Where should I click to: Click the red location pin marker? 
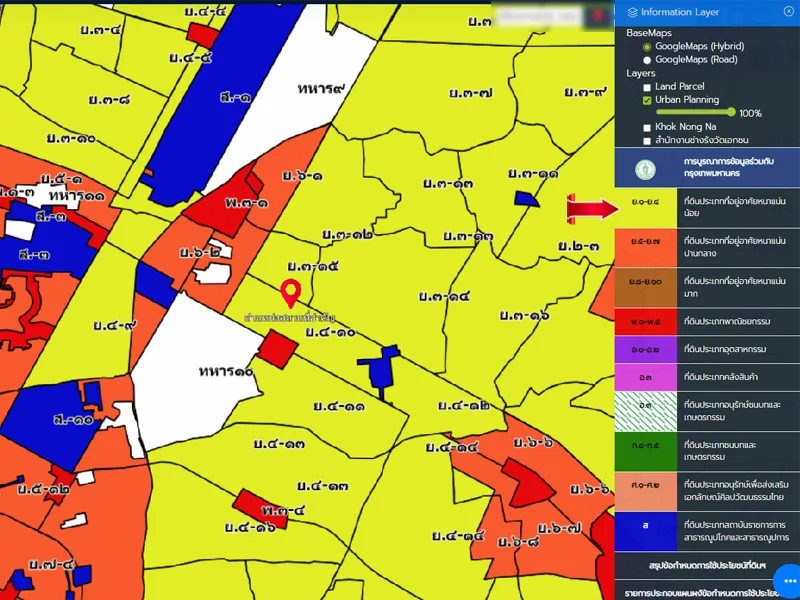[x=291, y=293]
